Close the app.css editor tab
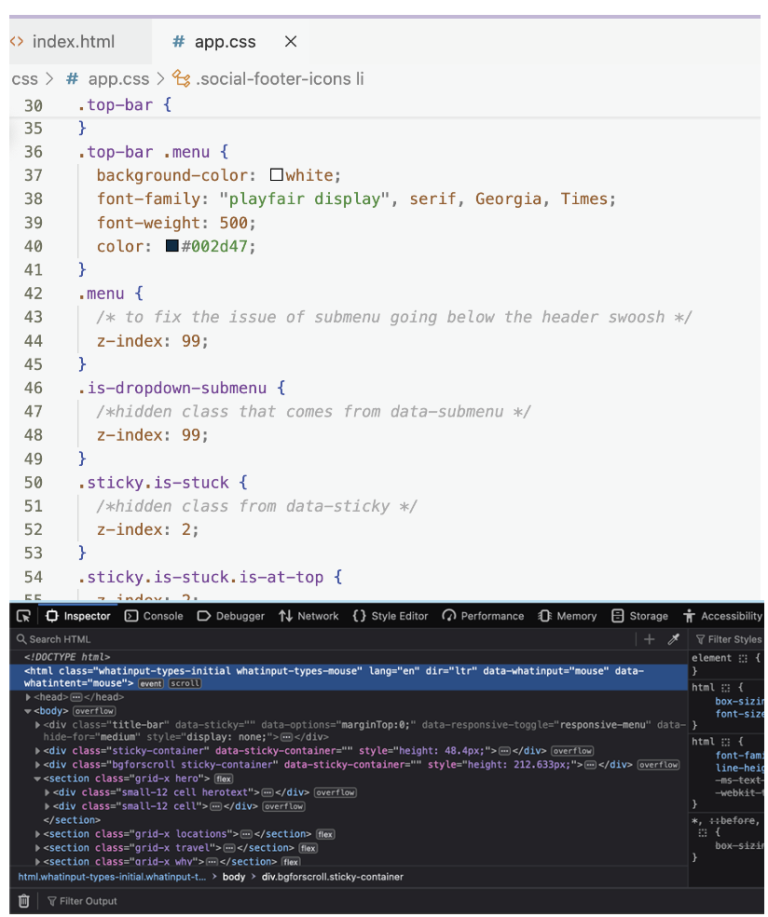 click(291, 41)
